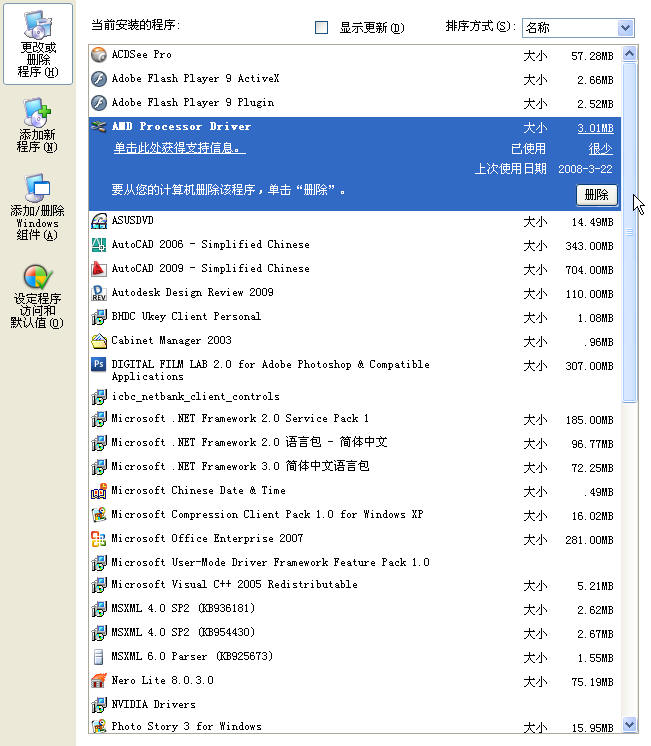The height and width of the screenshot is (746, 651).
Task: Click the Microsoft Office Enterprise 2007 icon
Action: (99, 539)
